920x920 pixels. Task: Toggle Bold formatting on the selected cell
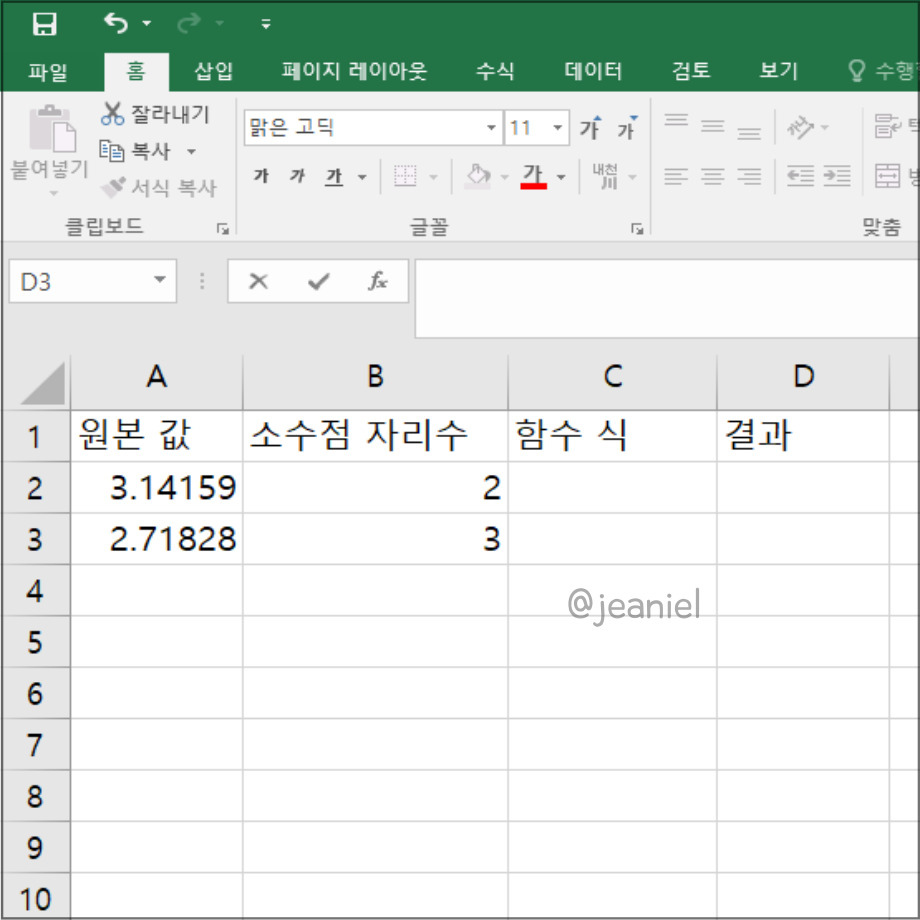[259, 175]
